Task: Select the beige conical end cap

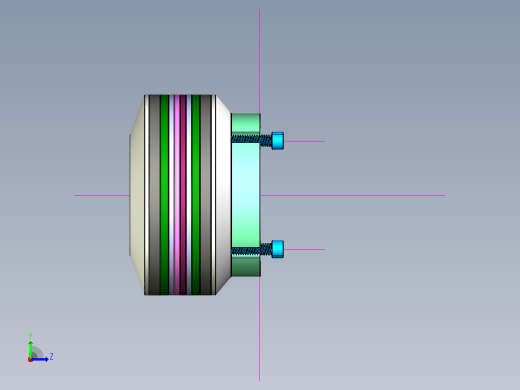Action: tap(137, 195)
